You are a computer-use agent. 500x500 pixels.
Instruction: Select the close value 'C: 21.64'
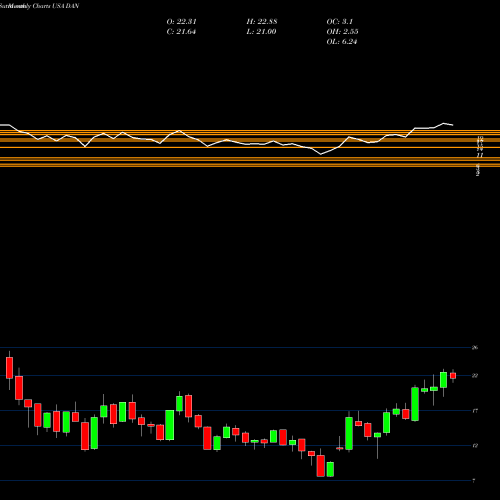point(181,32)
